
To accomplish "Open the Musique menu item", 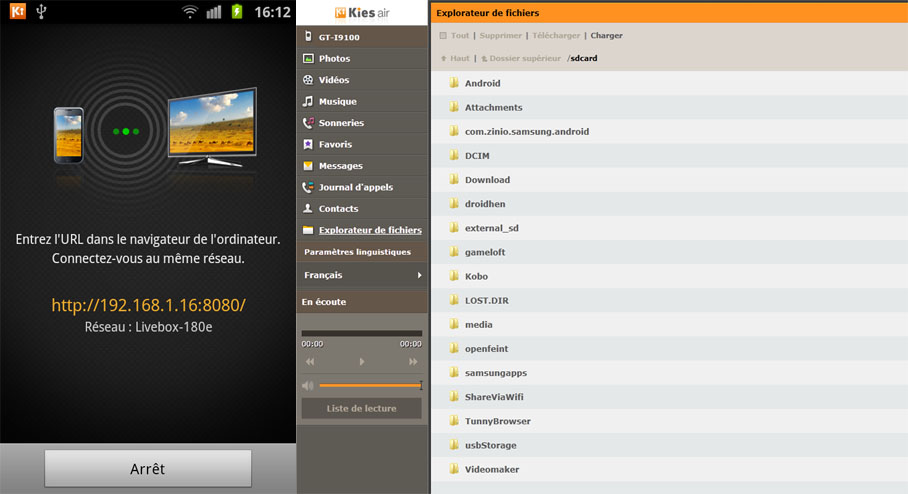I will click(363, 101).
